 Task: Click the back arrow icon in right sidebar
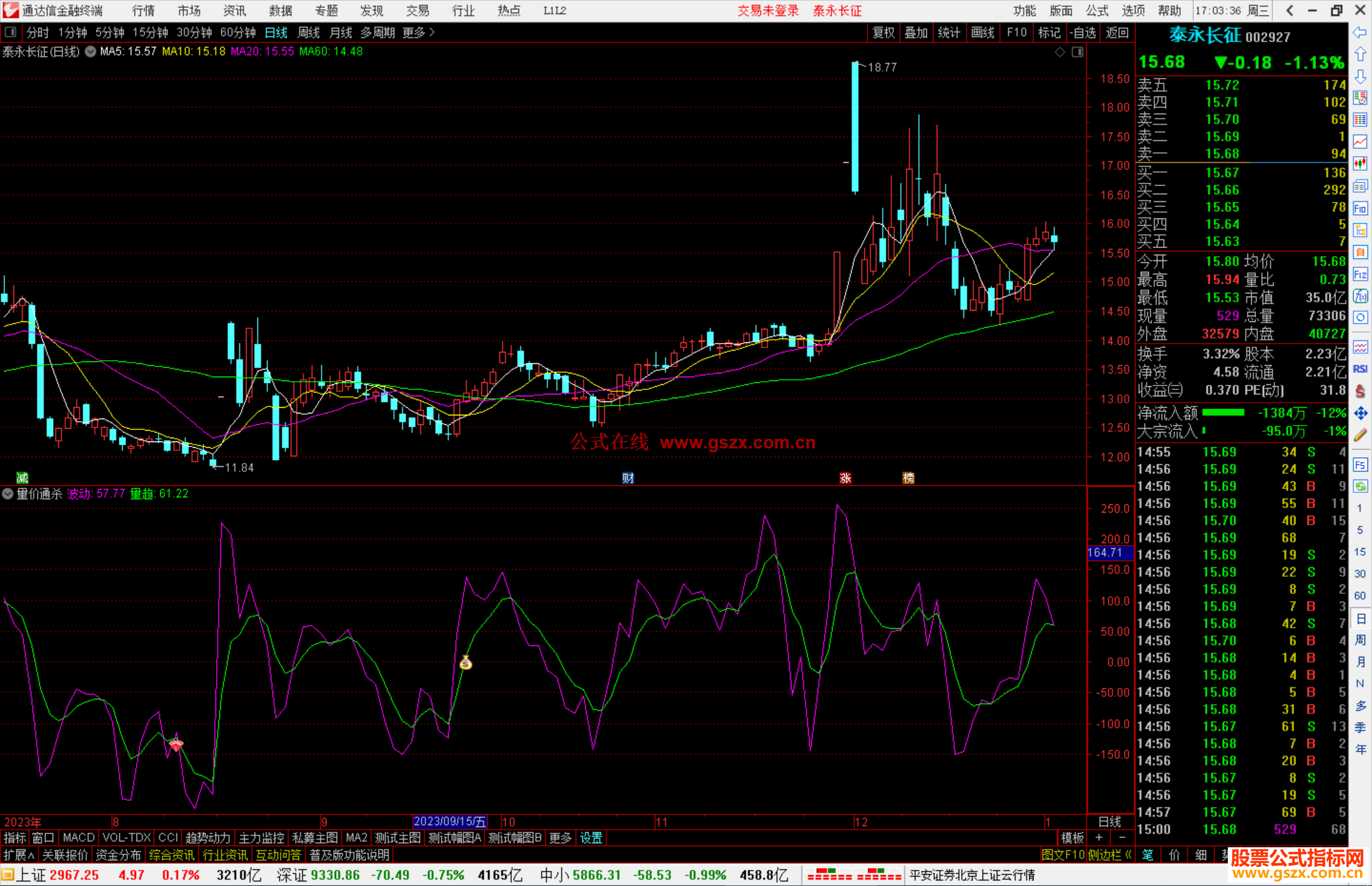[x=1360, y=32]
